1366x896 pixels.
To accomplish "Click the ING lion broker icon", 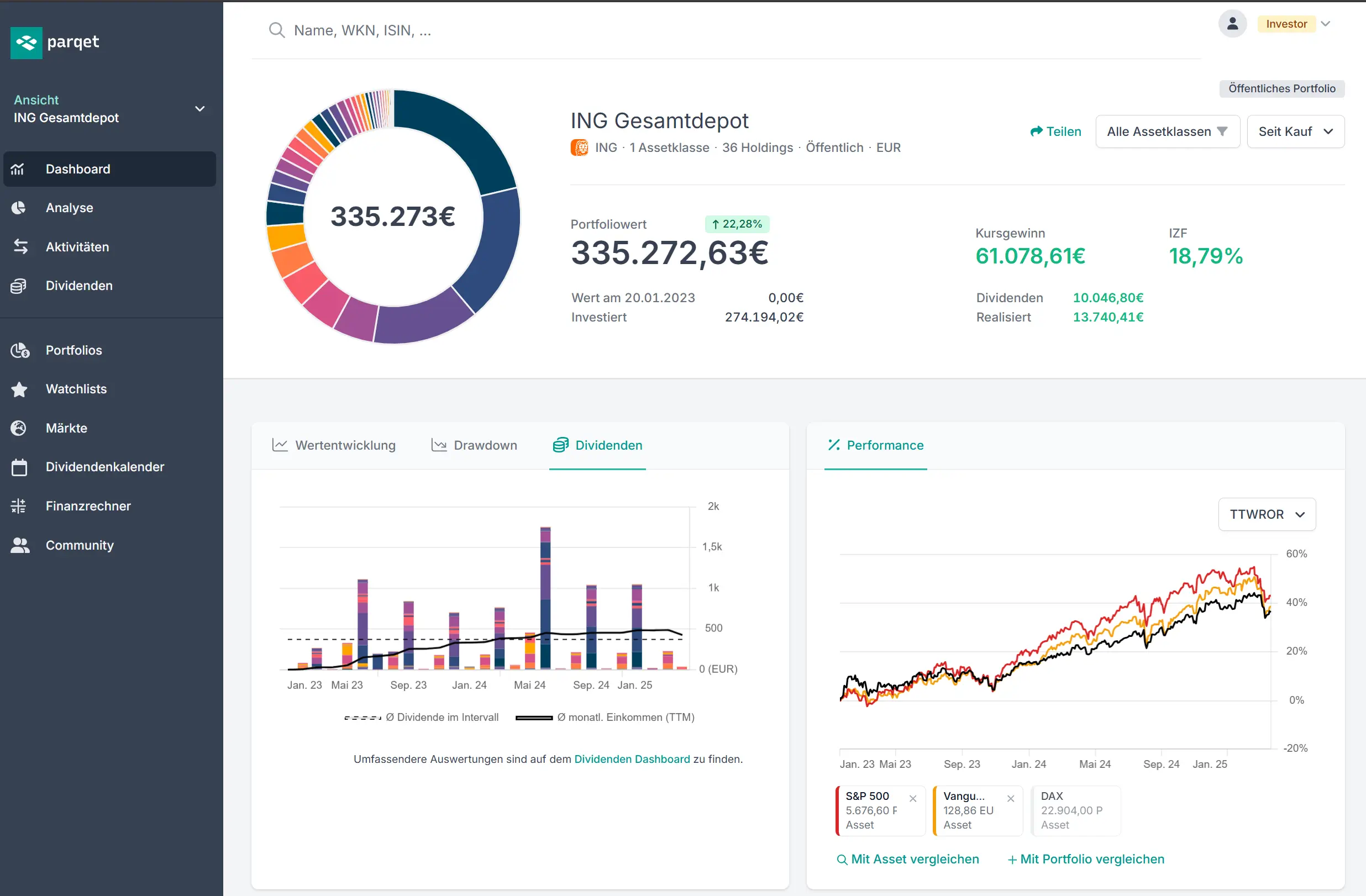I will (x=579, y=147).
